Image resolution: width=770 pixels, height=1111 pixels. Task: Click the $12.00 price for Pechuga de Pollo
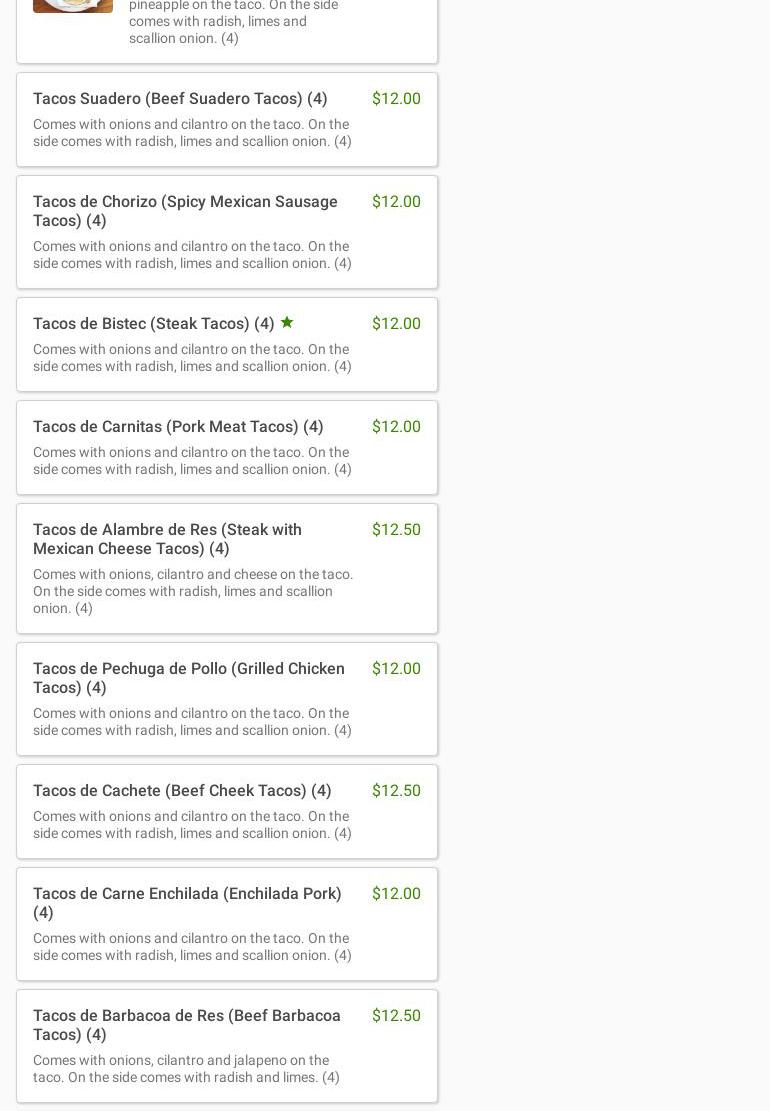pos(396,668)
